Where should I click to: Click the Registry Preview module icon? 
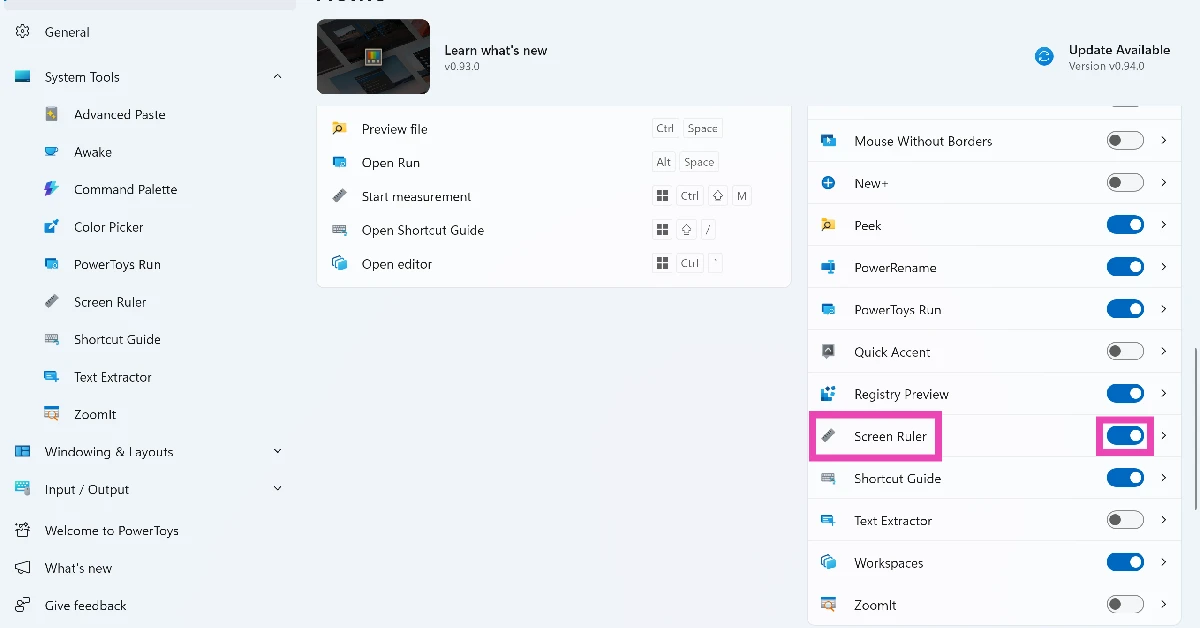[828, 394]
